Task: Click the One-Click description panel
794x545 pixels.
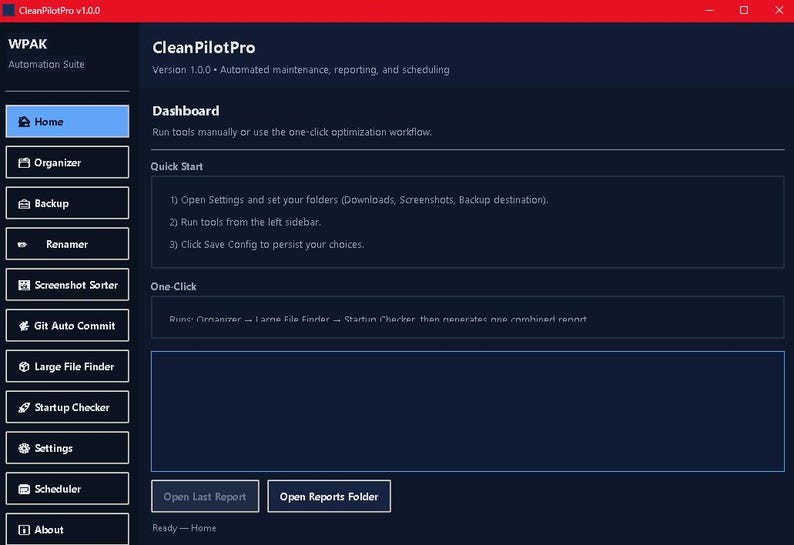Action: [x=467, y=317]
